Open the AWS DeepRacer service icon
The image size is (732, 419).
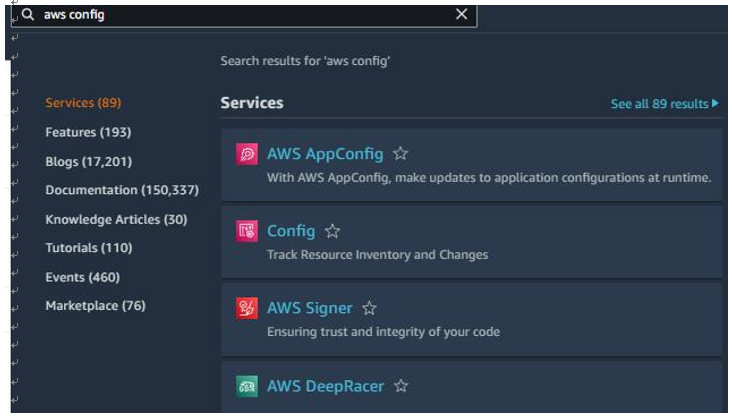(246, 386)
